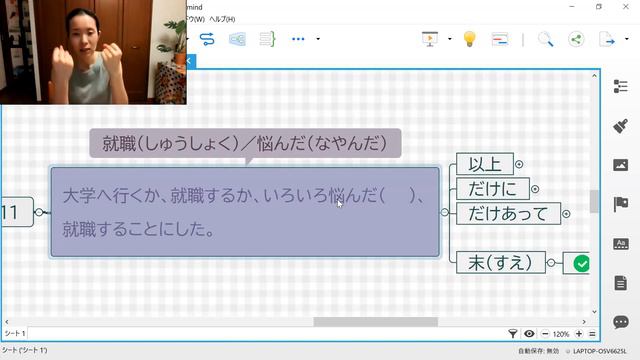Select the 以上 answer topic
The height and width of the screenshot is (360, 640).
485,164
